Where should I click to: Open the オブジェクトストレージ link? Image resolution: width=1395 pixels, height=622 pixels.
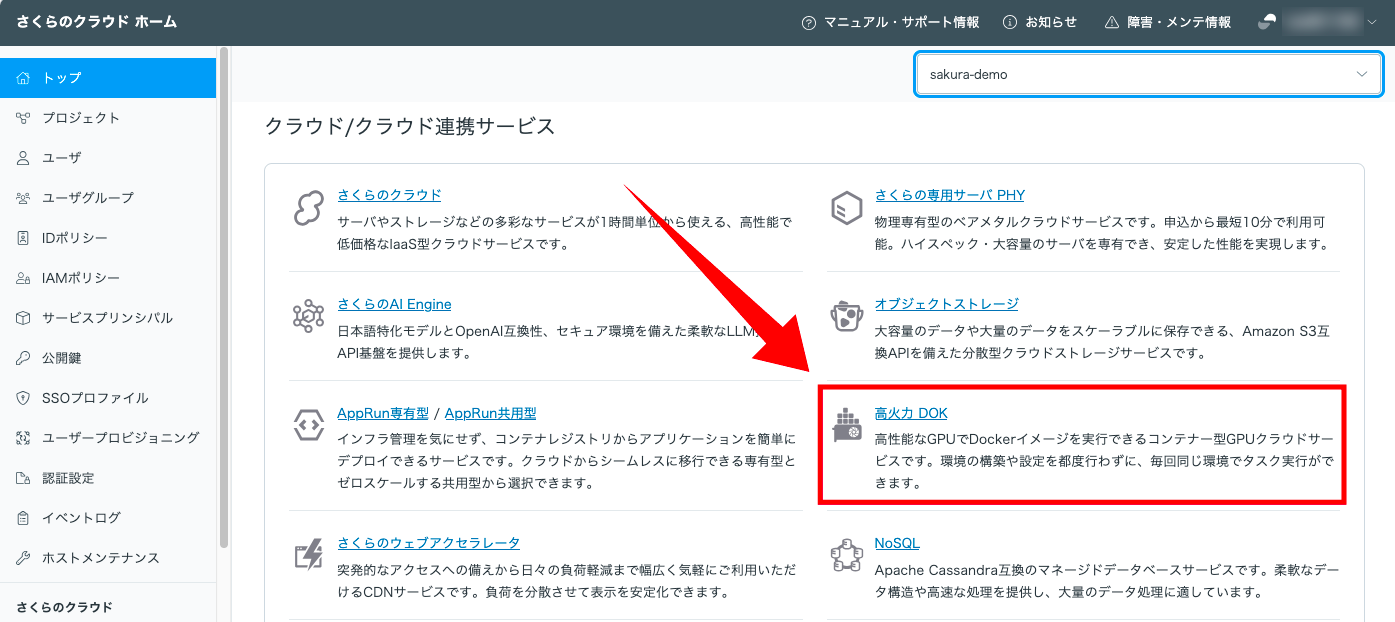pyautogui.click(x=946, y=304)
